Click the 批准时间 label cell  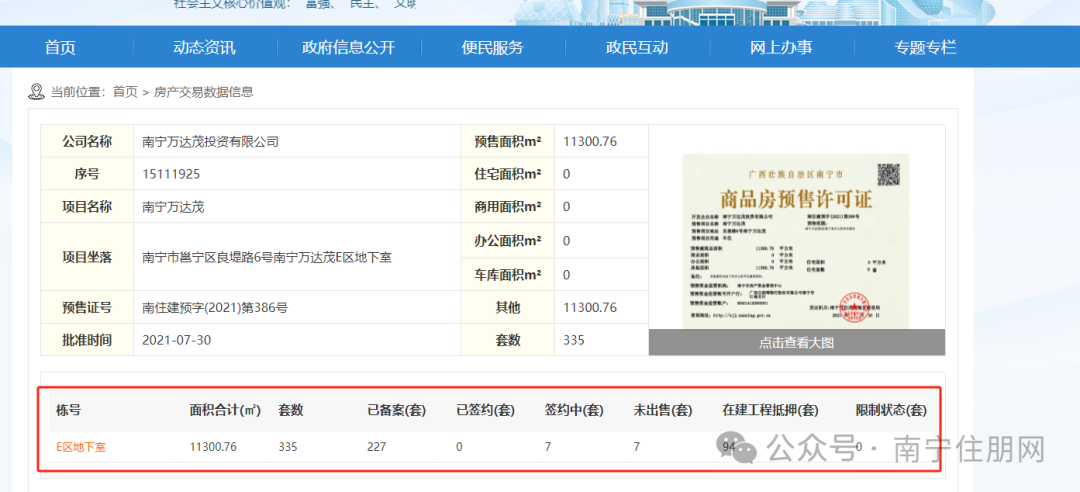[87, 340]
